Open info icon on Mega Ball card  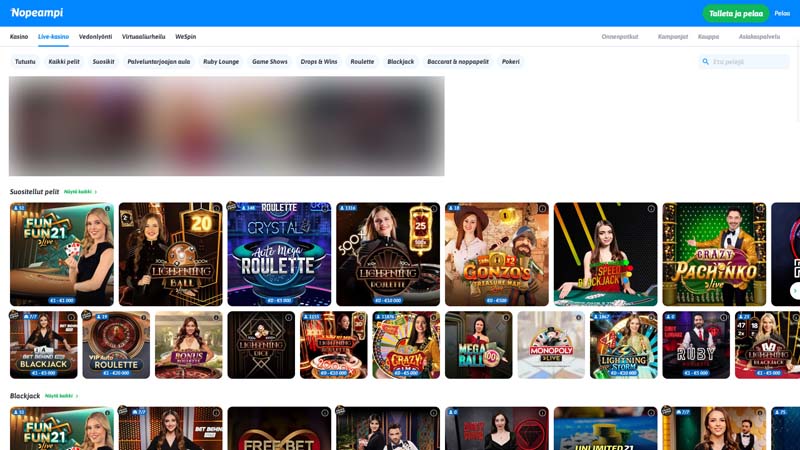[x=506, y=317]
